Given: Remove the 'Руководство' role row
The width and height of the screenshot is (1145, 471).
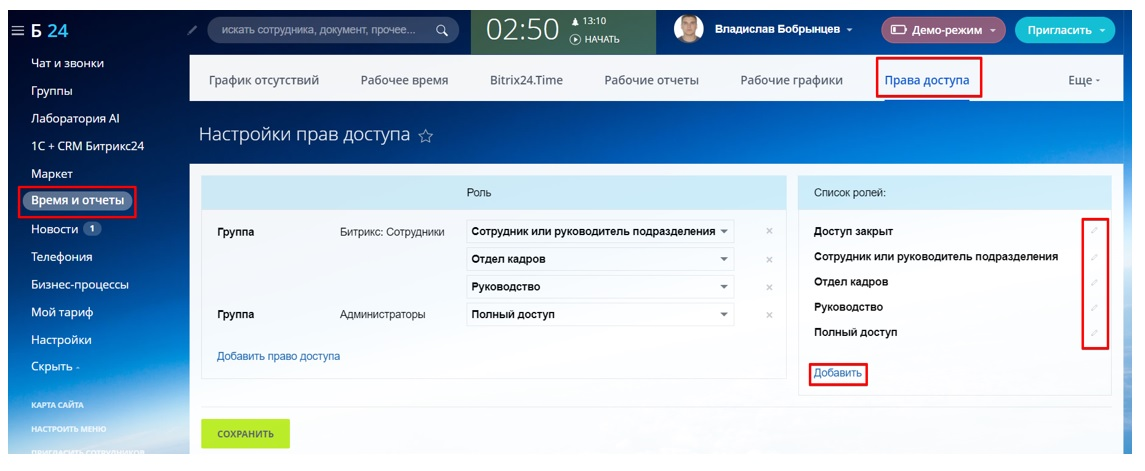Looking at the screenshot, I should tap(769, 287).
